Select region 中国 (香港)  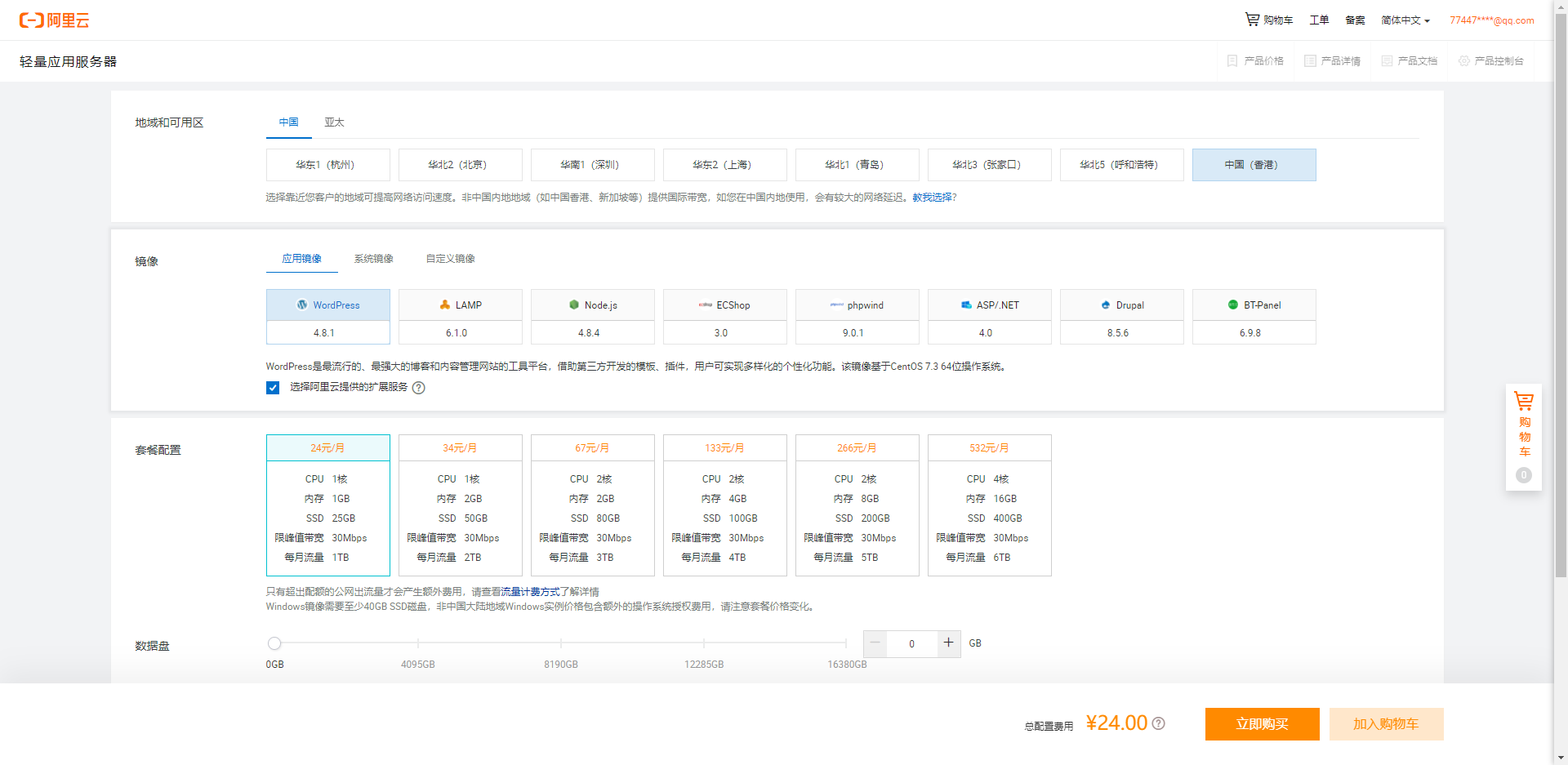(x=1254, y=165)
